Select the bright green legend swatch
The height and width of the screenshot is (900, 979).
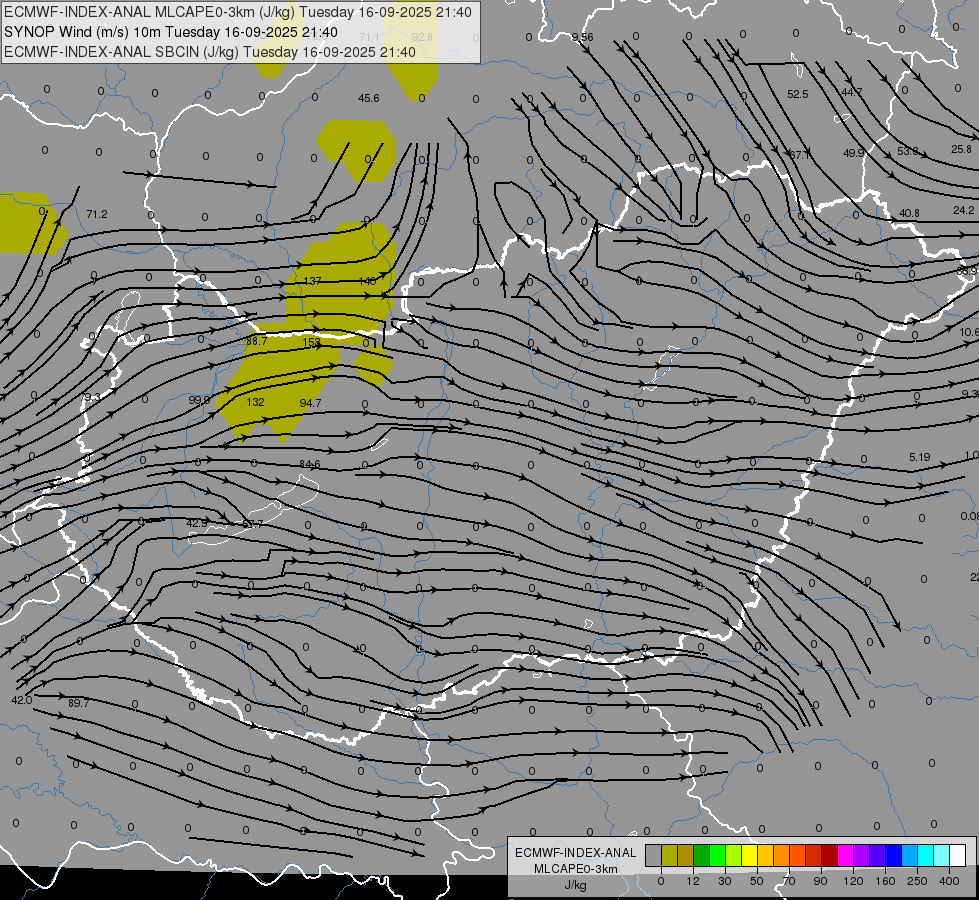coord(718,855)
